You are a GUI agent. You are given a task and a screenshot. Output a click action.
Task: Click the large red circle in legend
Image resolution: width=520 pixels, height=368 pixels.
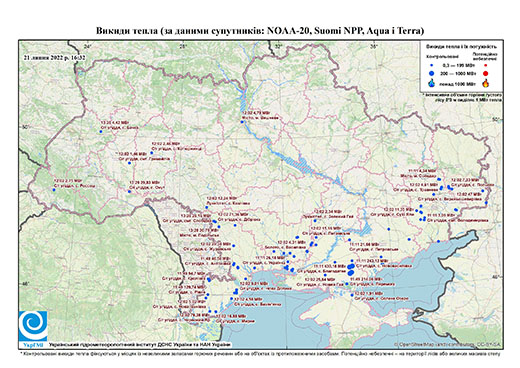[x=485, y=73]
